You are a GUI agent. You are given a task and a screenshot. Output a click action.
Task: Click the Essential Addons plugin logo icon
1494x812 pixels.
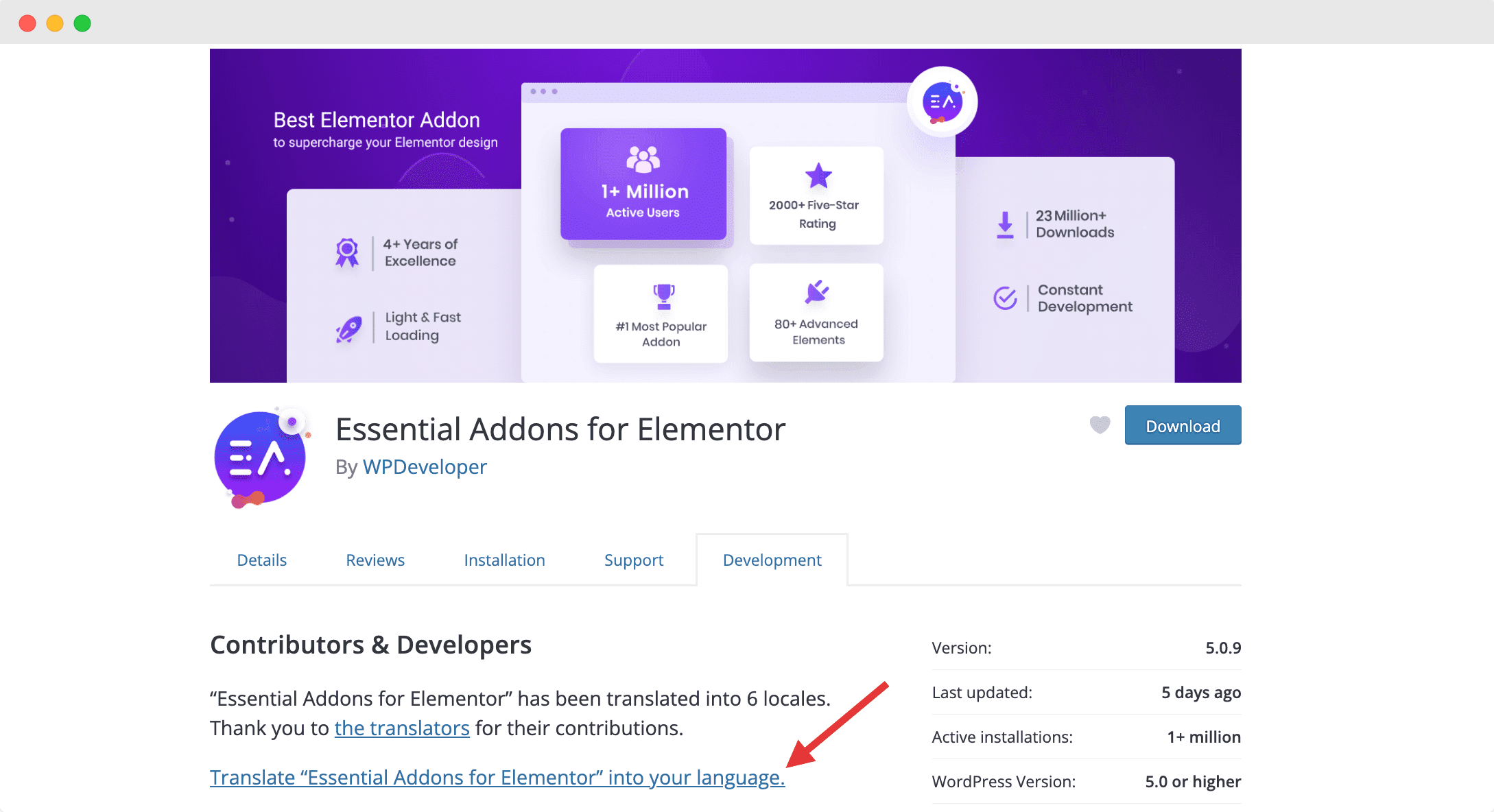coord(261,457)
